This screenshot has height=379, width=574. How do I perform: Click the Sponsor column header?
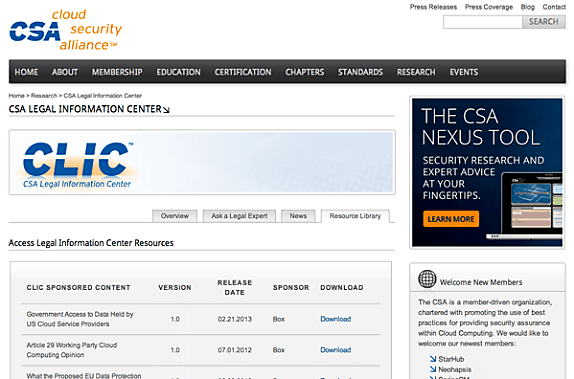tap(291, 287)
